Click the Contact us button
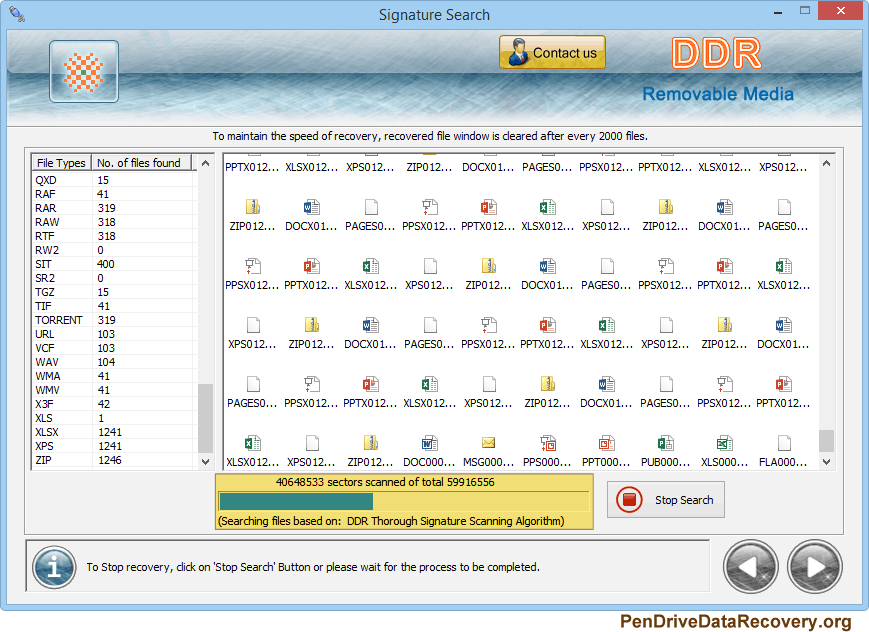 [552, 52]
